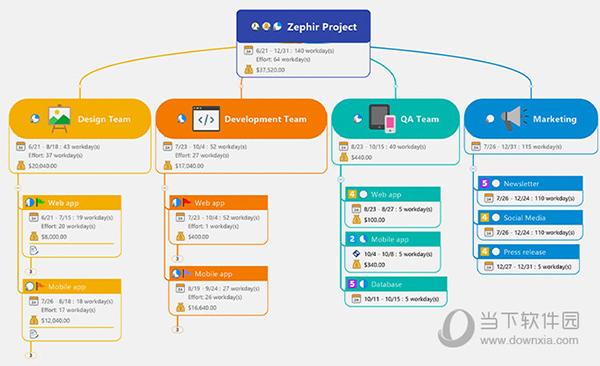Select the Newsletter subtopic label
Image resolution: width=600 pixels, height=366 pixels.
521,183
